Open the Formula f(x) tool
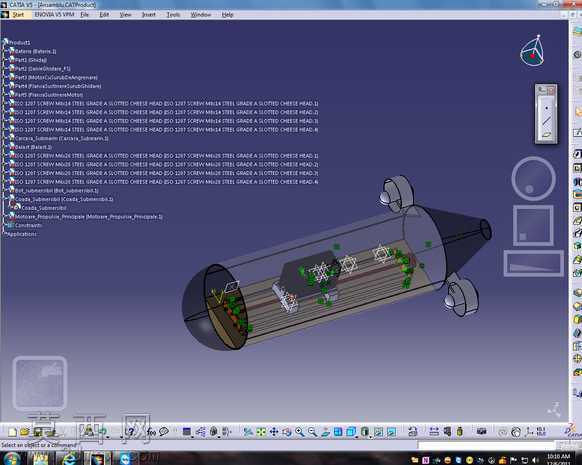Image resolution: width=582 pixels, height=465 pixels. point(151,432)
